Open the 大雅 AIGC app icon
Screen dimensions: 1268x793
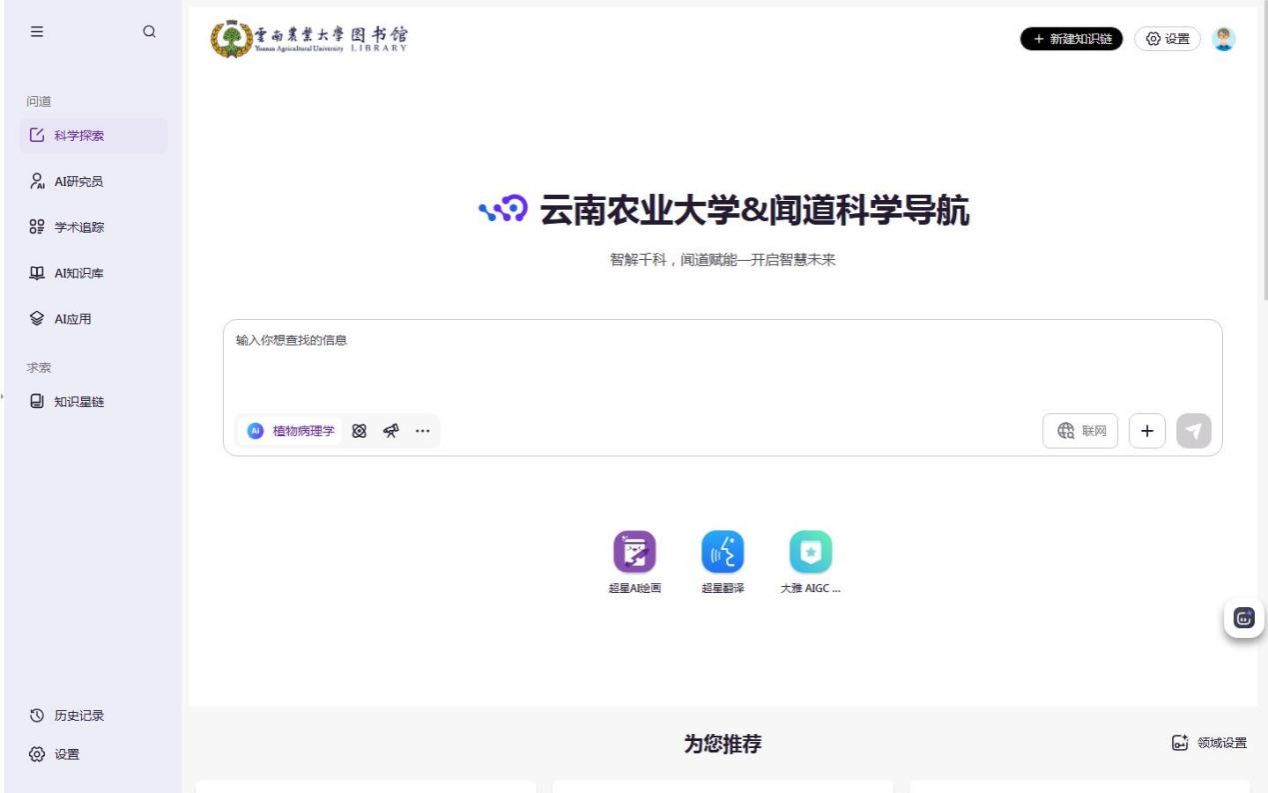click(810, 551)
